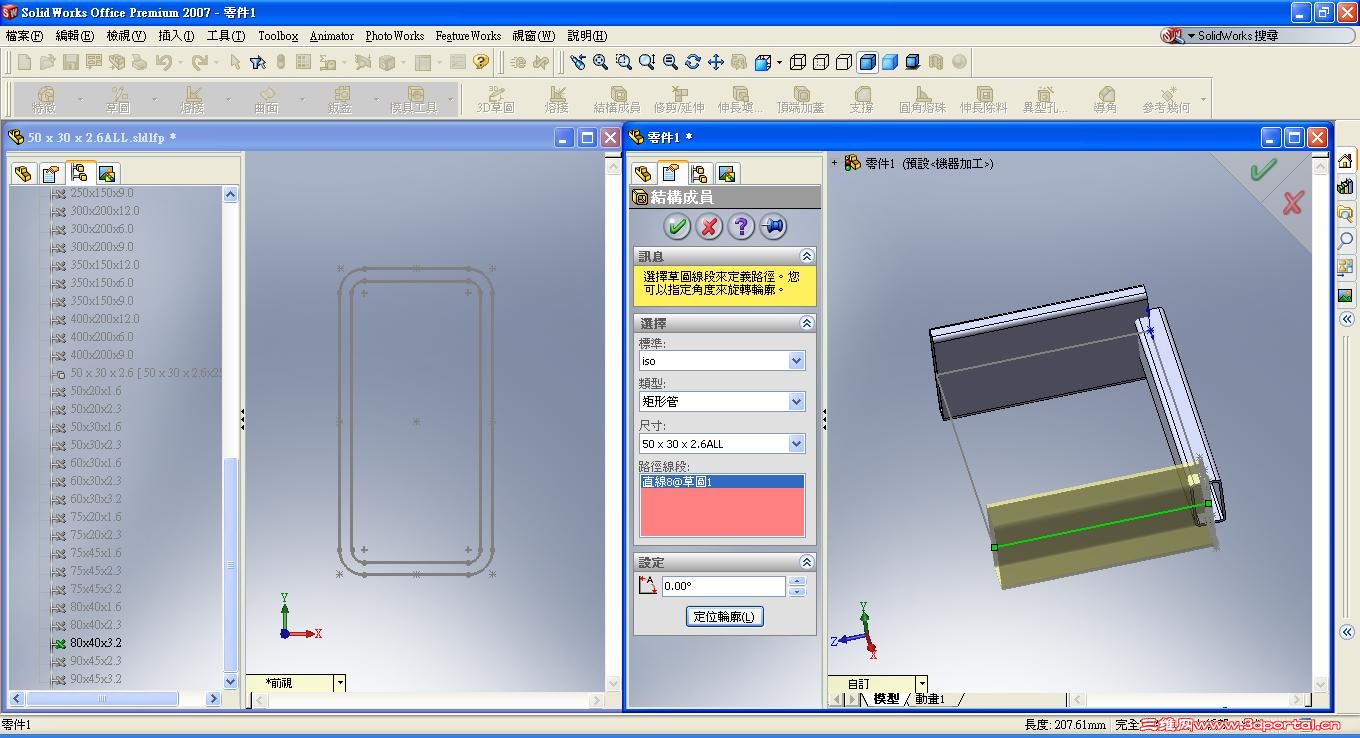Open the SolidWorks Help question-mark icon
The width and height of the screenshot is (1360, 738).
[x=481, y=62]
